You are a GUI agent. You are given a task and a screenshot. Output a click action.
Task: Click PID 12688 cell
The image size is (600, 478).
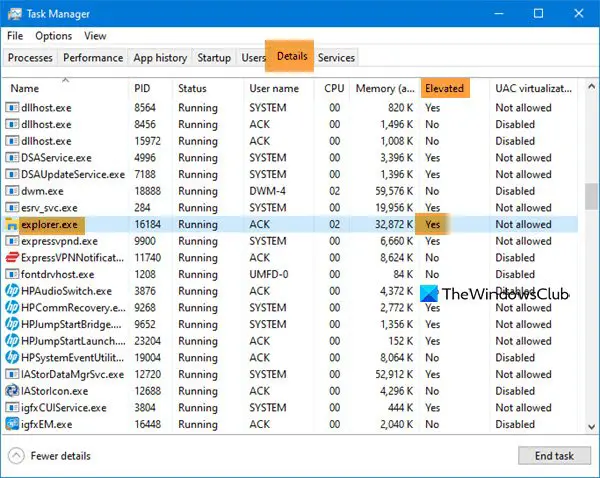pos(147,391)
